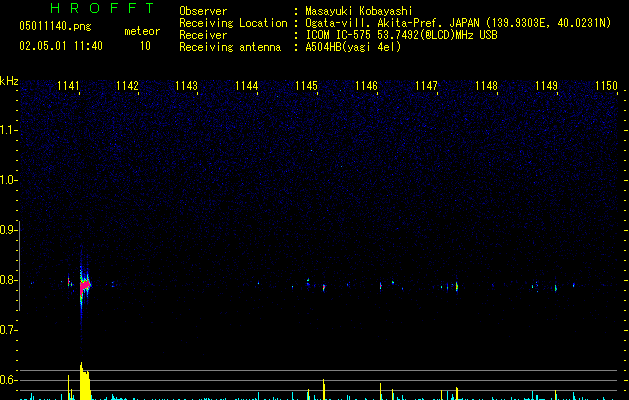This screenshot has width=629, height=400.
Task: Click the 1.0 kHz frequency label
Action: [8, 180]
